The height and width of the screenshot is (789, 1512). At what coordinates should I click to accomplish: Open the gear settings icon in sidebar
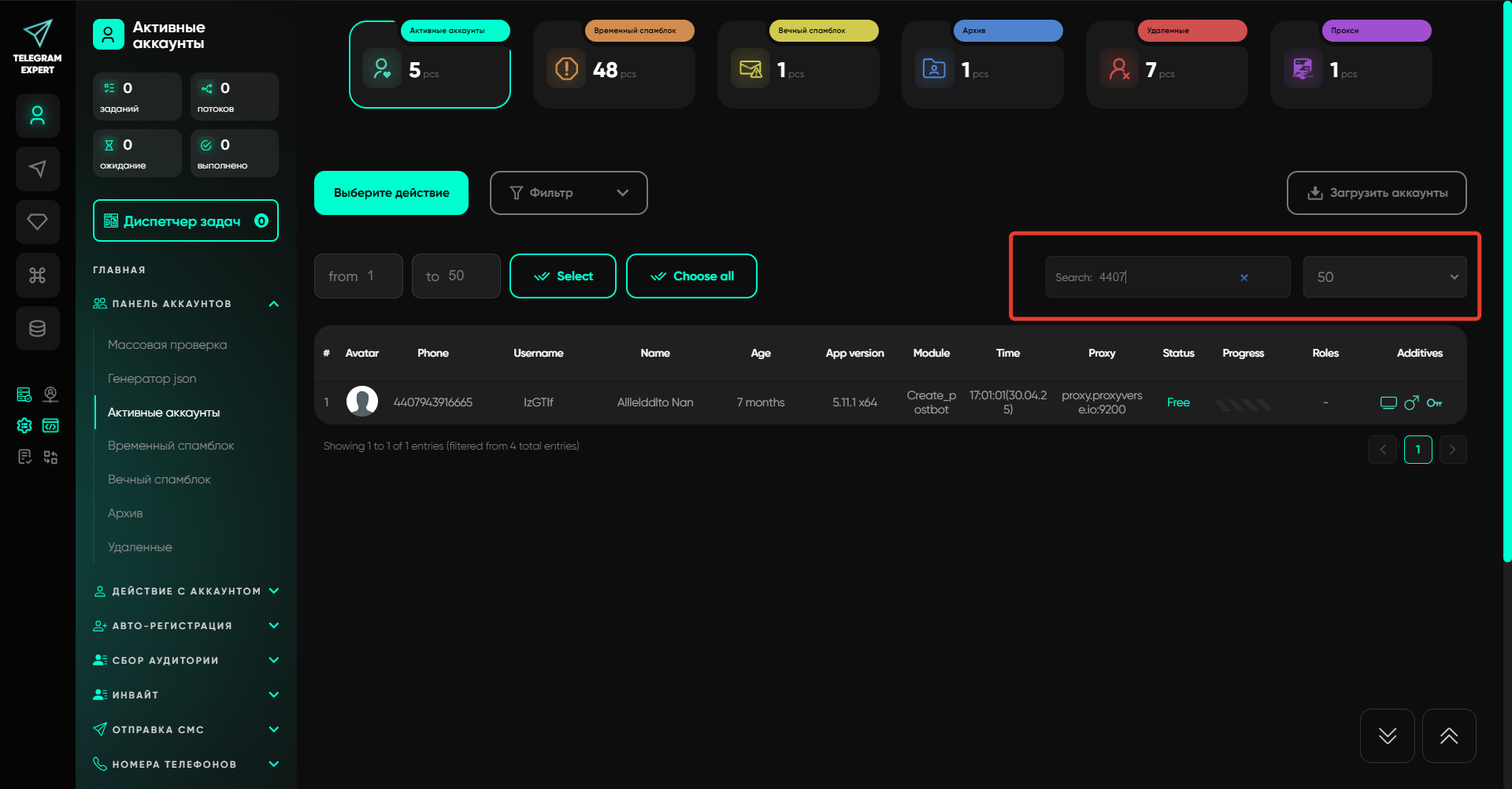pyautogui.click(x=24, y=426)
